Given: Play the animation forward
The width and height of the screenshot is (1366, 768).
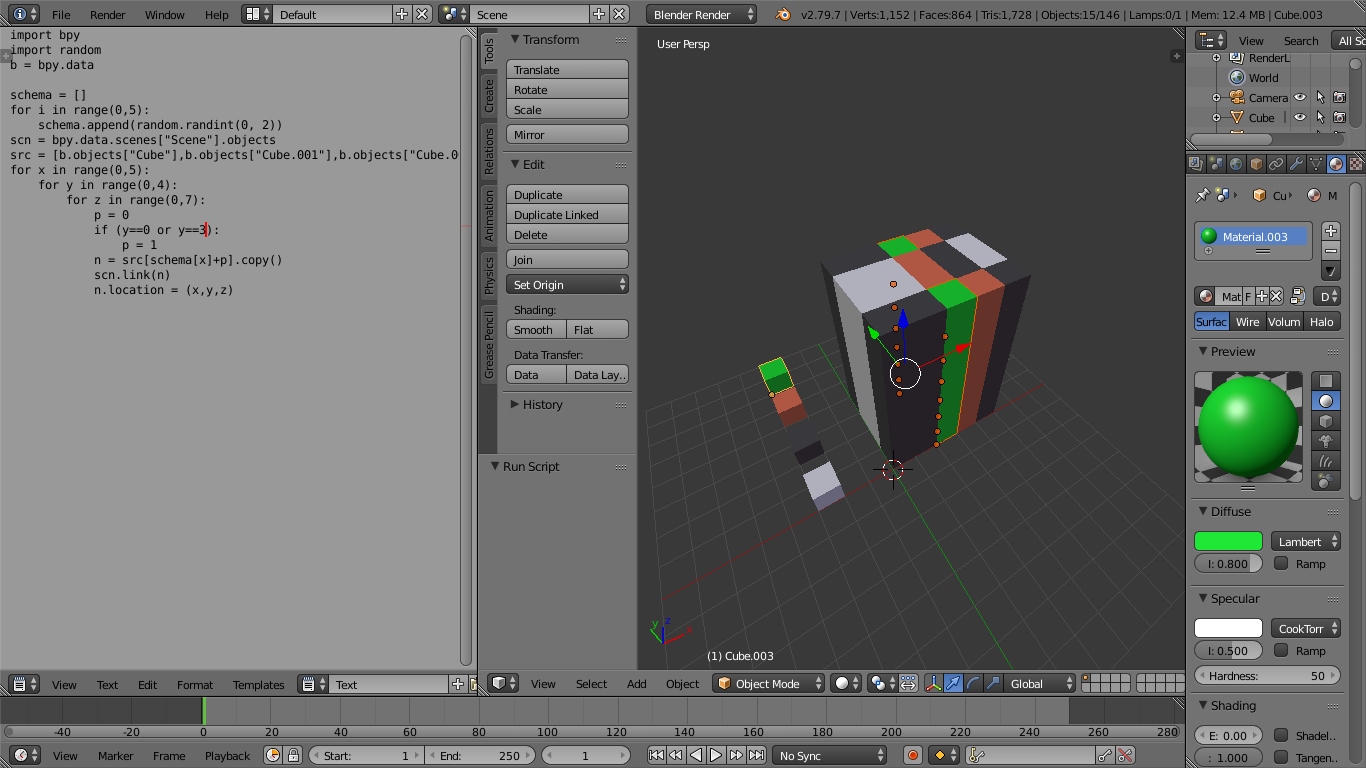Looking at the screenshot, I should tap(716, 756).
